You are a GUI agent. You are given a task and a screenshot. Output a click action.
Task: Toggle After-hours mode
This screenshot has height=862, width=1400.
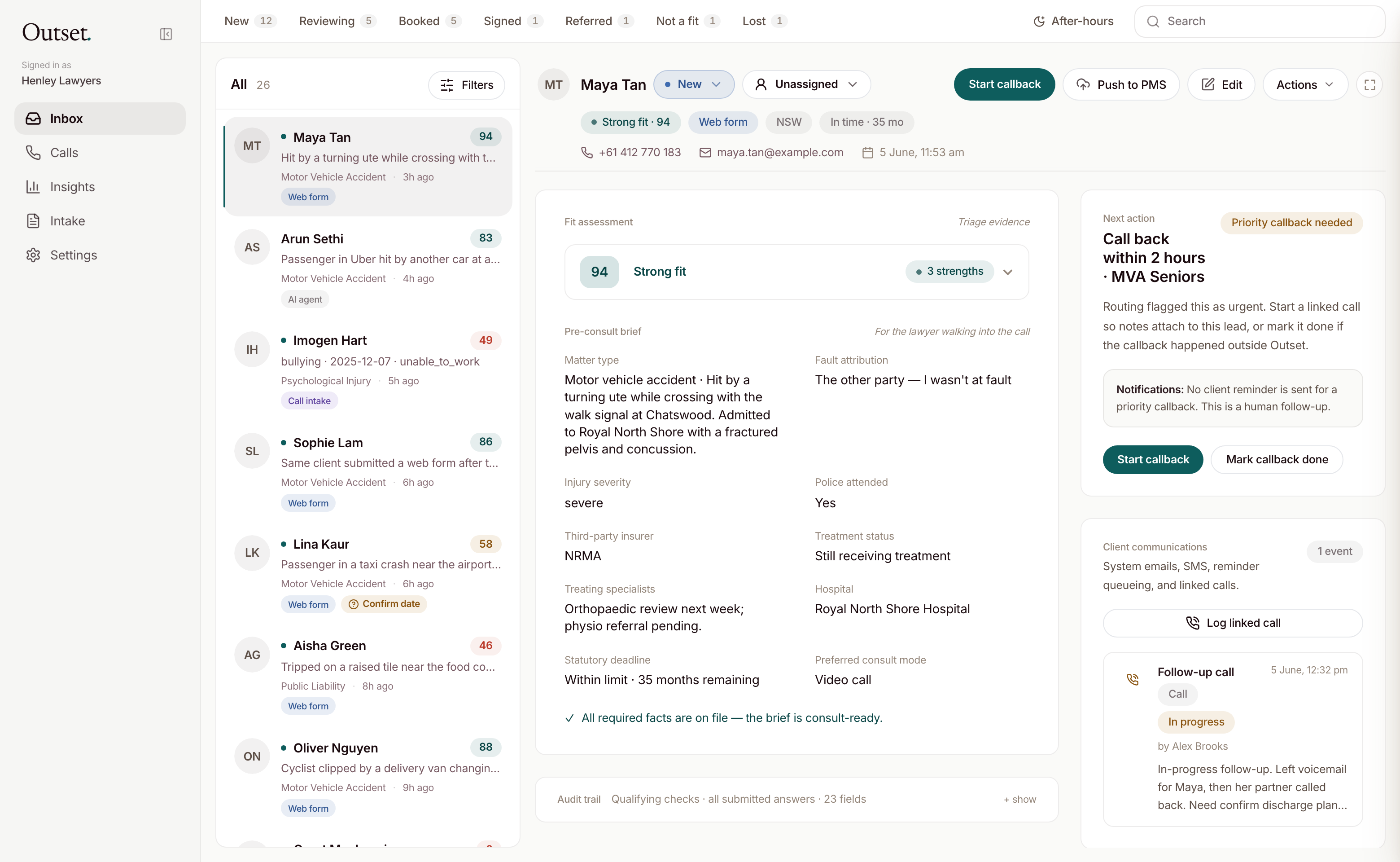(x=1073, y=21)
